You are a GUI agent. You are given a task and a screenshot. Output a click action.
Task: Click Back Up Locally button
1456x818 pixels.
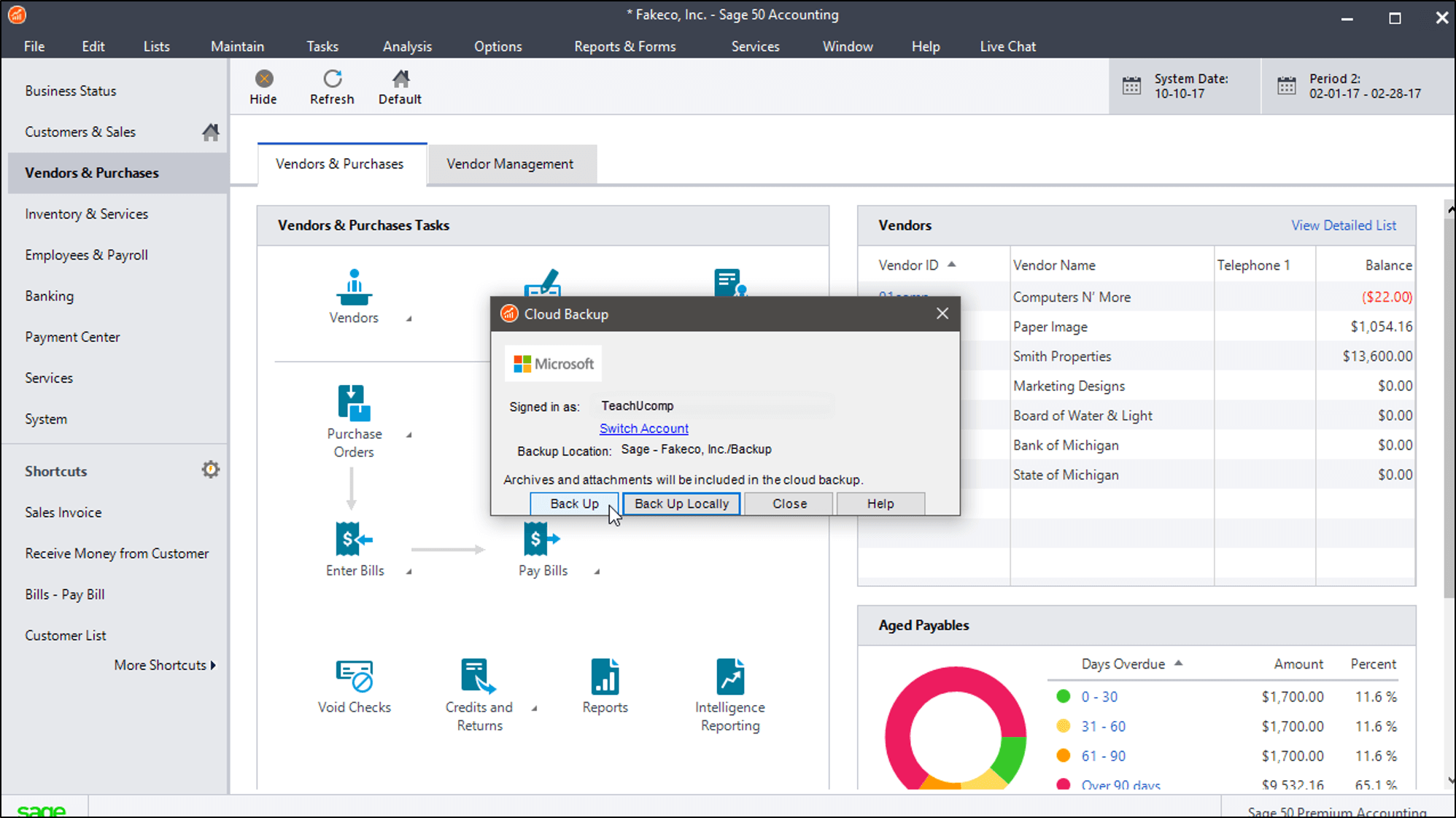point(681,503)
